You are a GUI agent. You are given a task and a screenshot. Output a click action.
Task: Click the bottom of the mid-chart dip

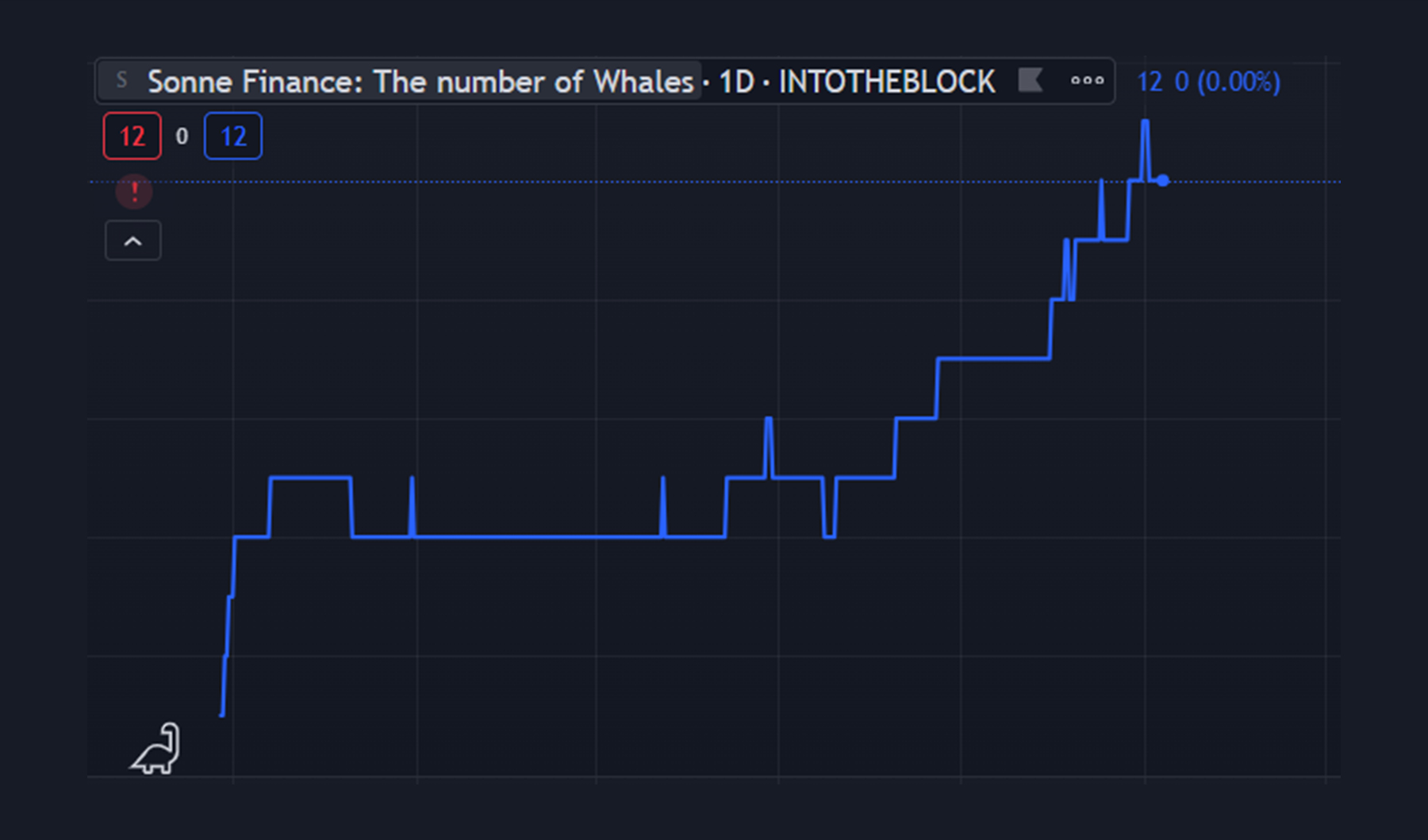pos(829,536)
